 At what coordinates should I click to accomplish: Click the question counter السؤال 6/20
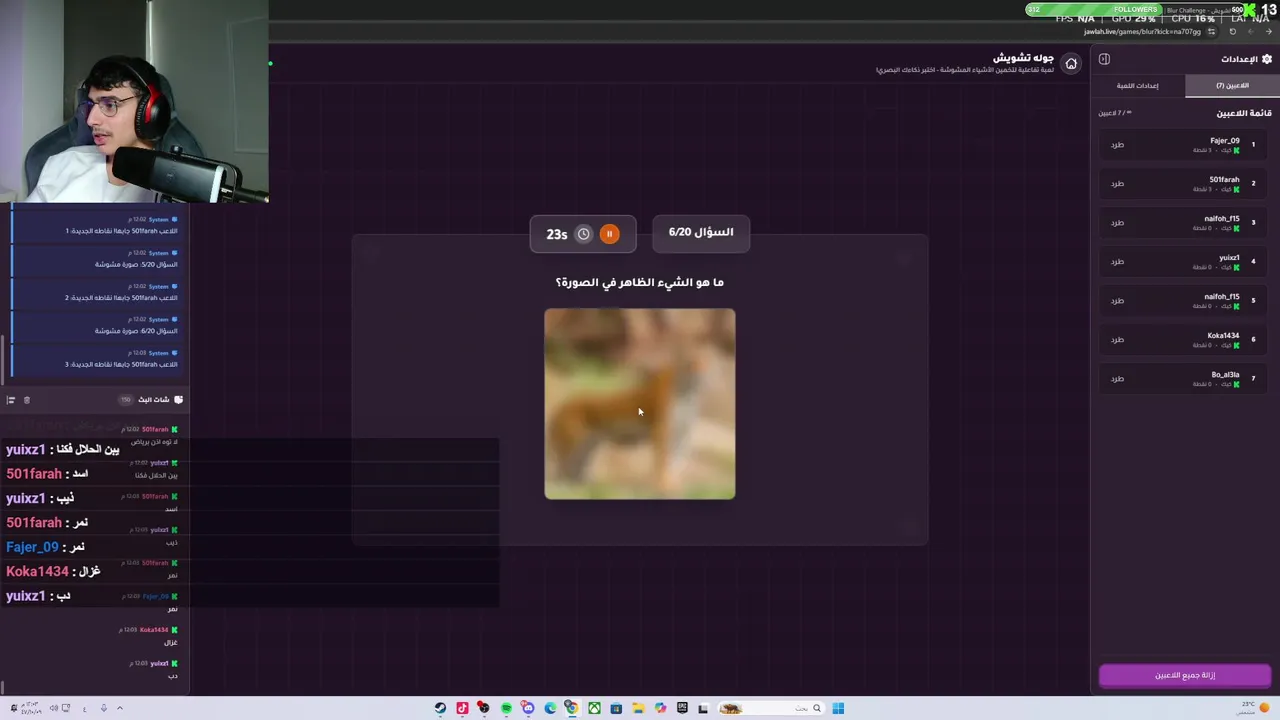coord(701,232)
